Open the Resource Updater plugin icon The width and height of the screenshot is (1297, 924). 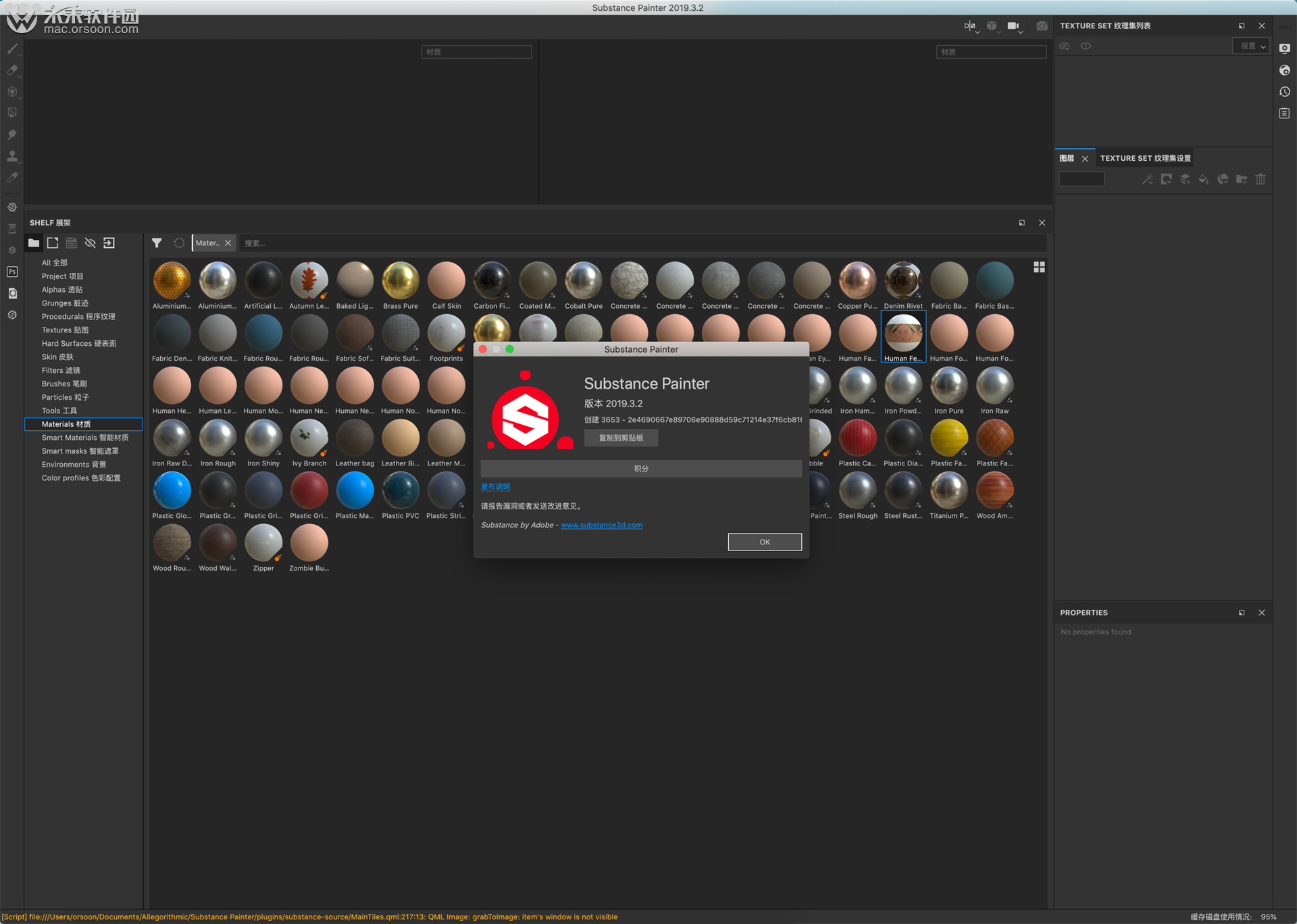pyautogui.click(x=12, y=293)
